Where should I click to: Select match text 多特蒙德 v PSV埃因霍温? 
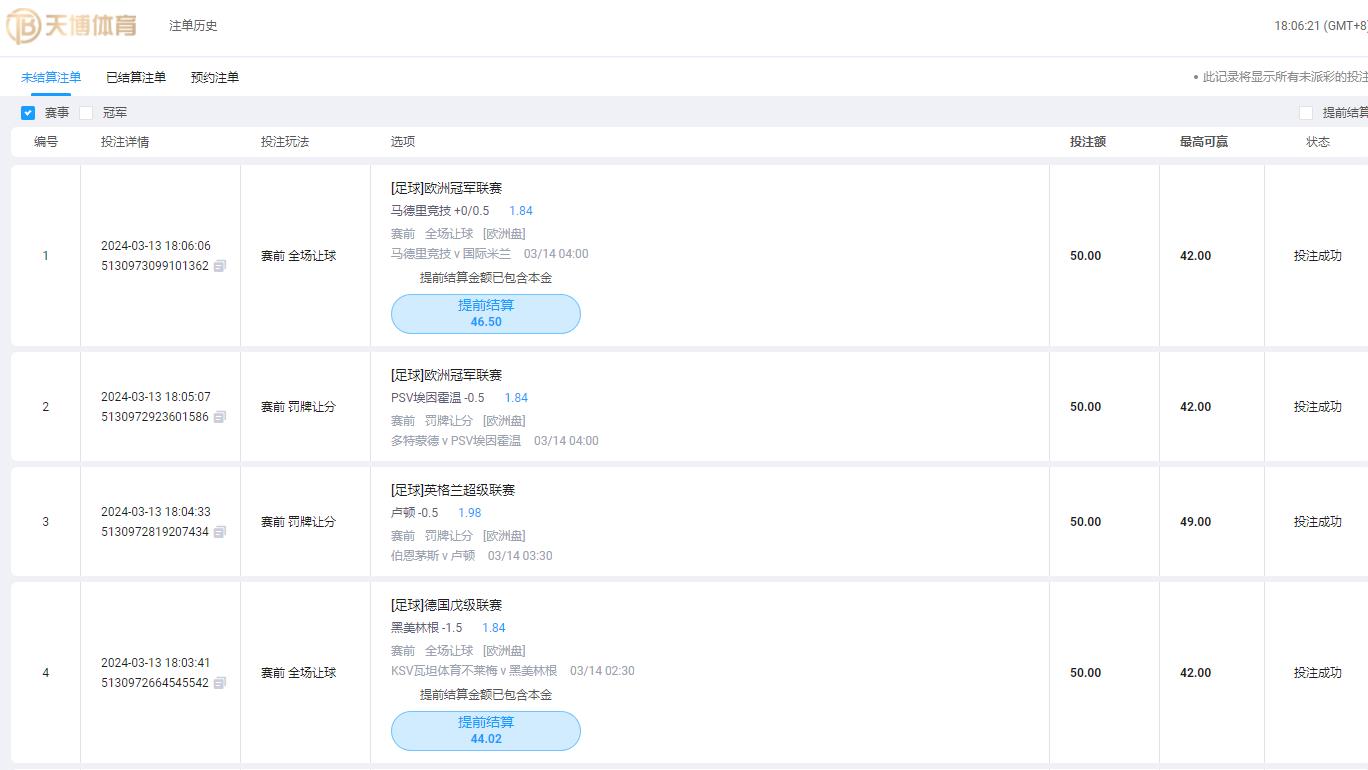point(456,441)
